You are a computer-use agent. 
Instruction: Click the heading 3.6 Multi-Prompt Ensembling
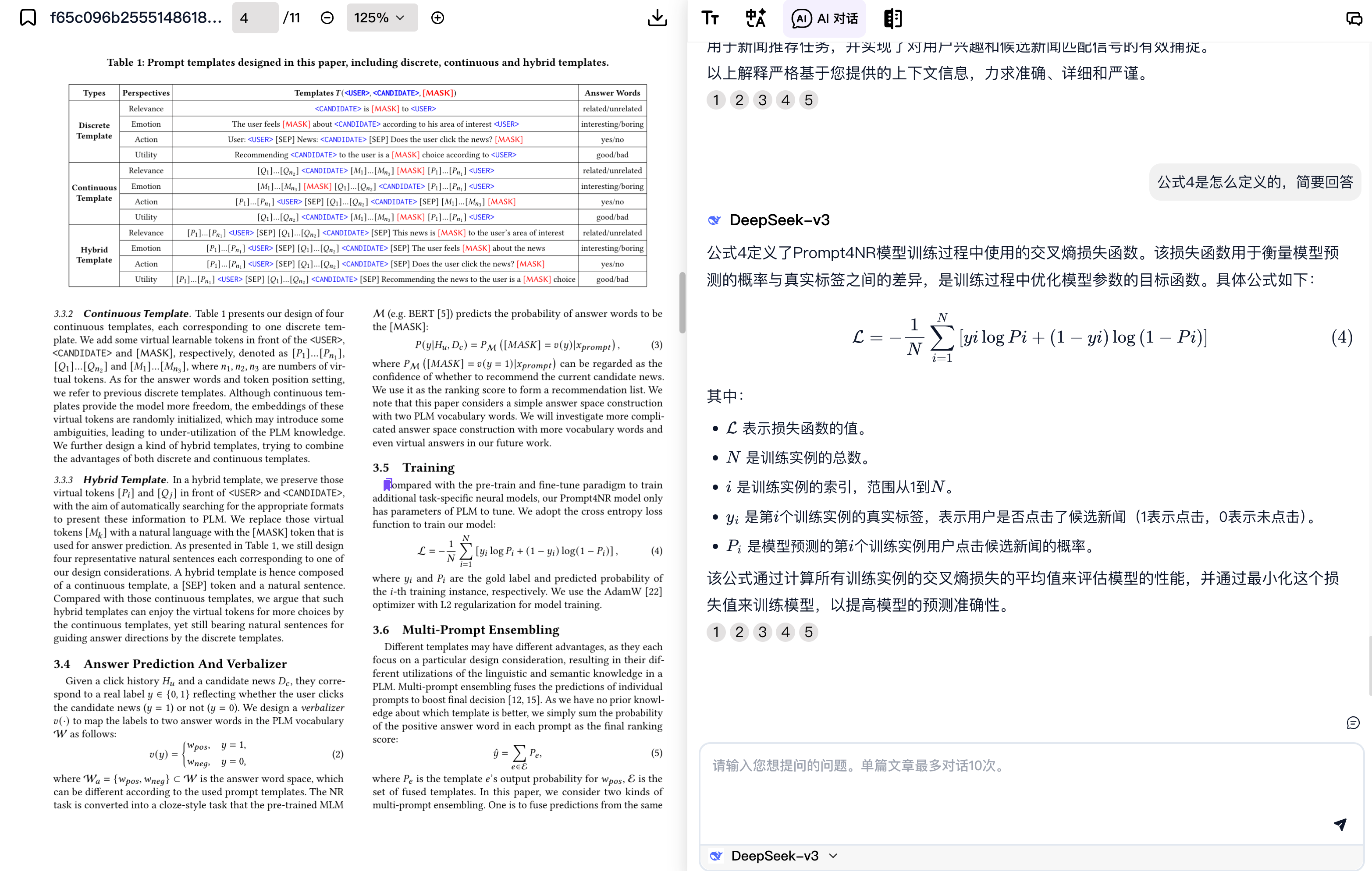[466, 630]
